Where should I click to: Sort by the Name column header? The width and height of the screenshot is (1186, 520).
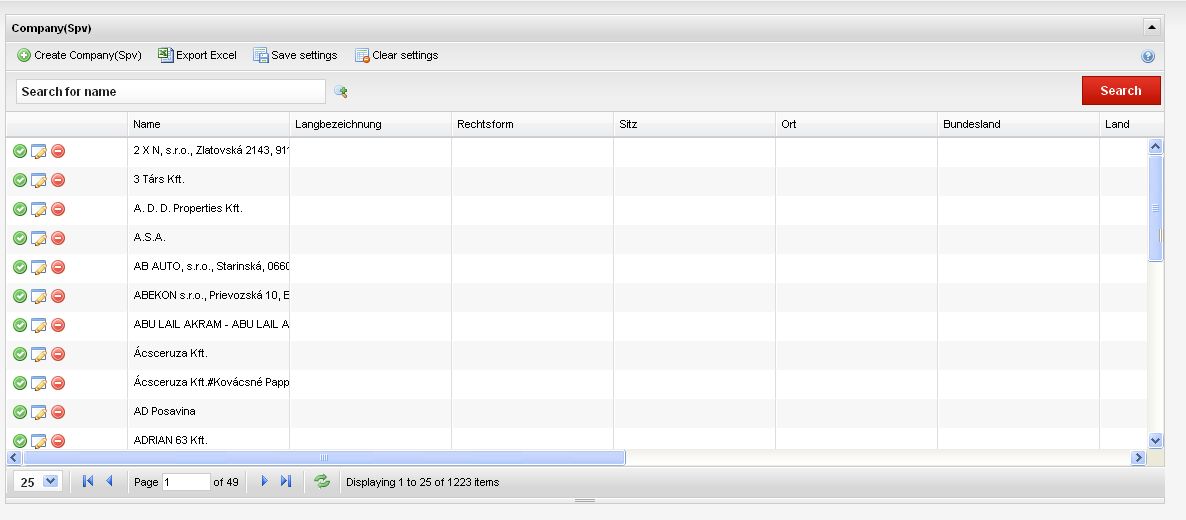147,125
